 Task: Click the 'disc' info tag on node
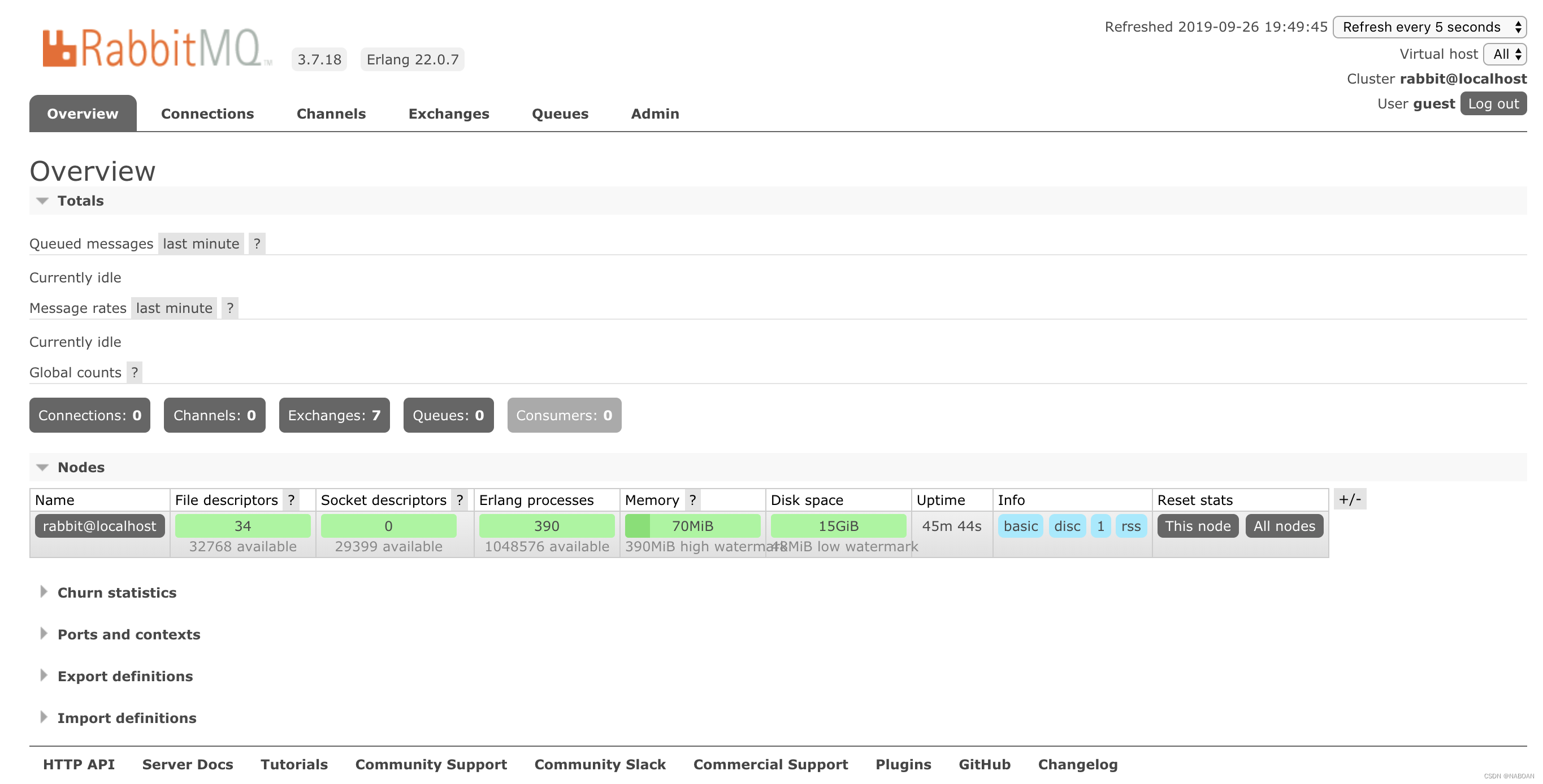(x=1067, y=526)
